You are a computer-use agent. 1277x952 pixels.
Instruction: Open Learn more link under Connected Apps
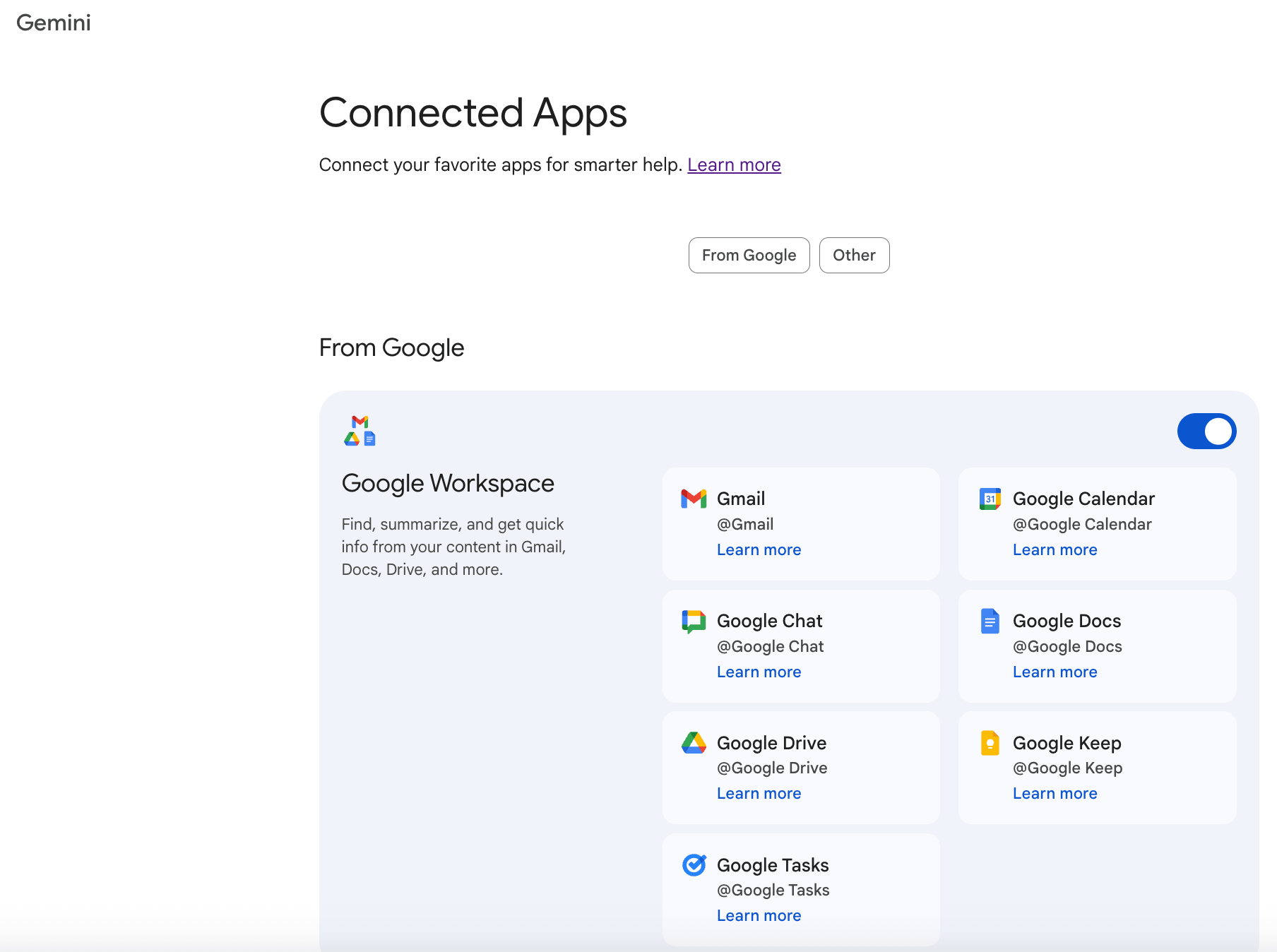coord(734,165)
